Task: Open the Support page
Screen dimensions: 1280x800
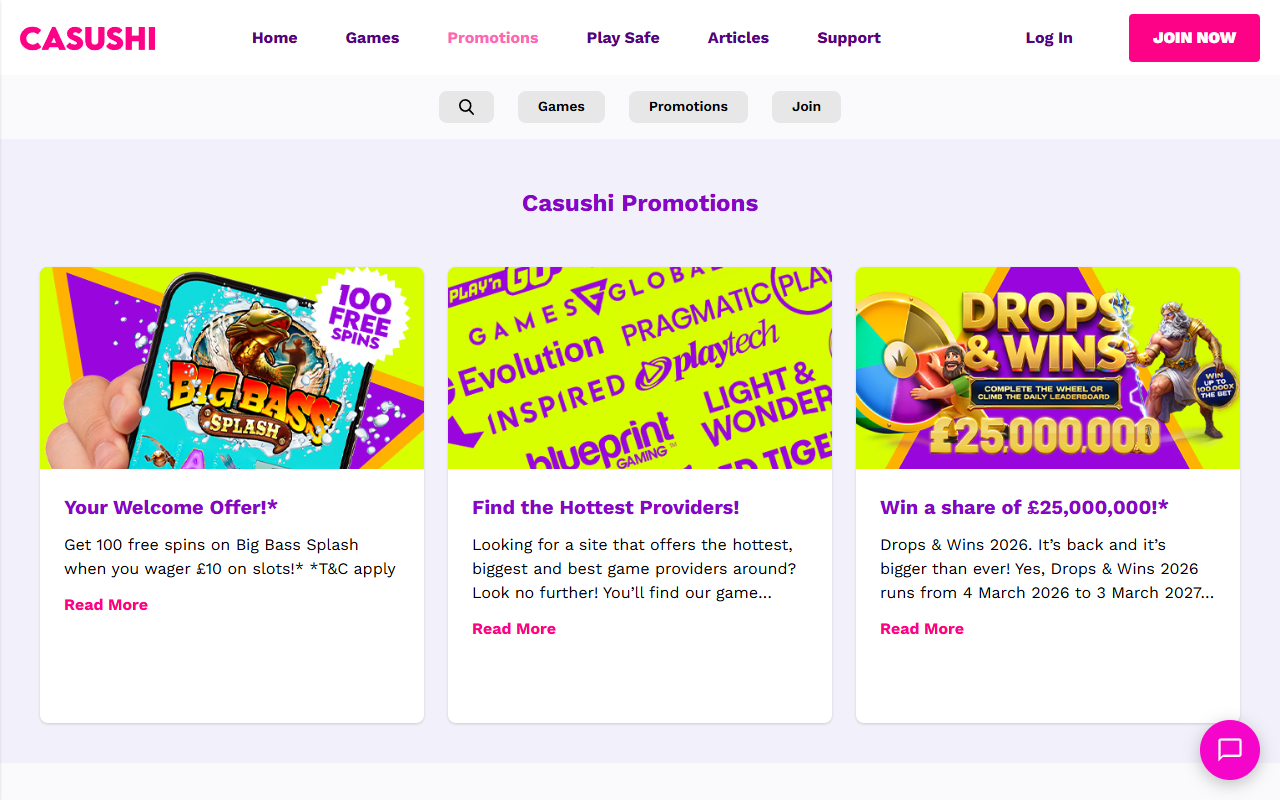Action: pyautogui.click(x=849, y=37)
